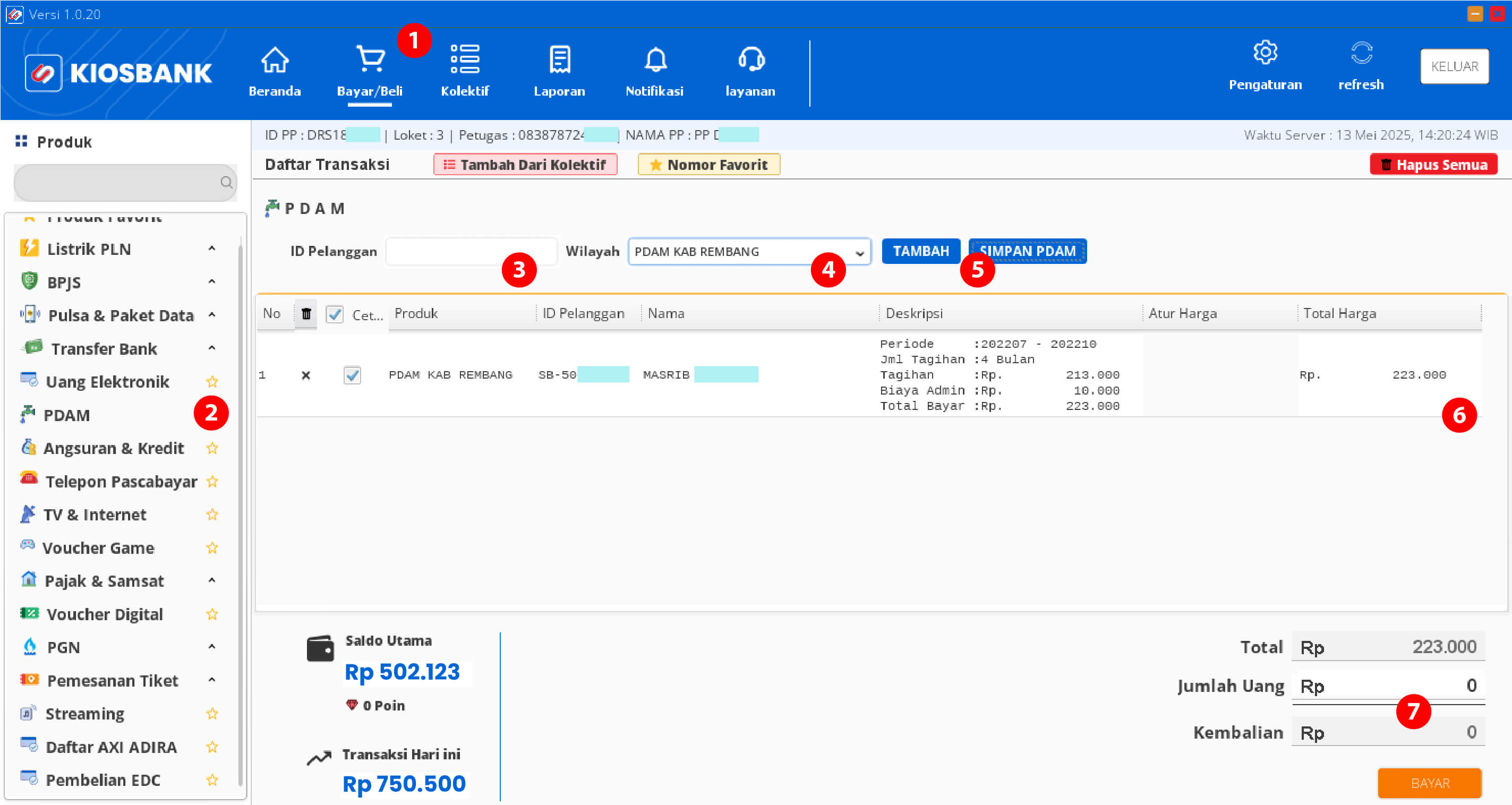Select the Angsuran & Kredit icon
The height and width of the screenshot is (805, 1512).
click(x=28, y=447)
